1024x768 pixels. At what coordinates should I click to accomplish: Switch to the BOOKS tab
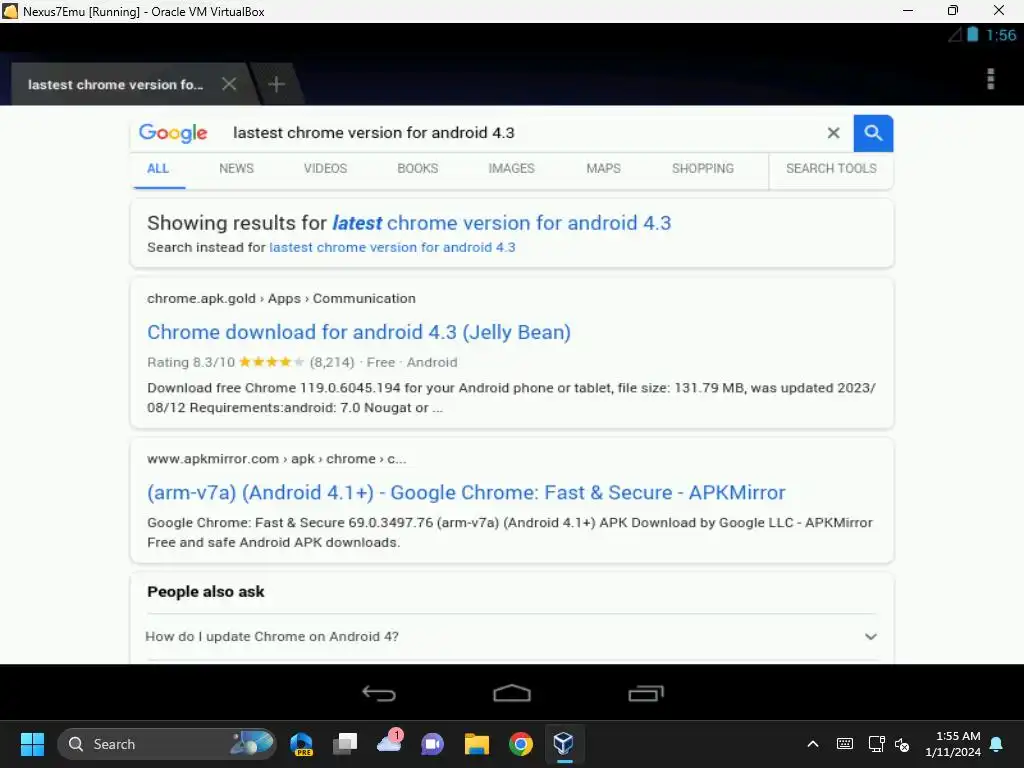coord(418,168)
